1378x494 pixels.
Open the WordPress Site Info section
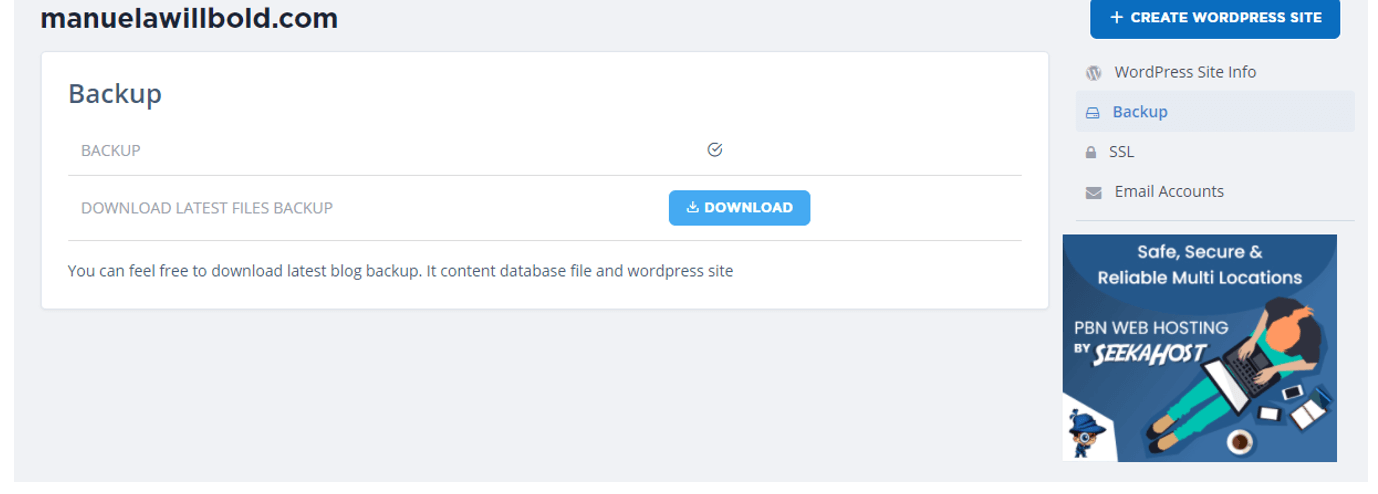[1185, 72]
